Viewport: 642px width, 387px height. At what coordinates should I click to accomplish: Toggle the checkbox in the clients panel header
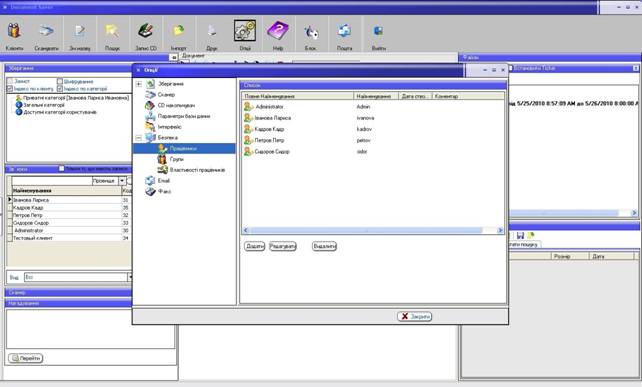pos(61,168)
